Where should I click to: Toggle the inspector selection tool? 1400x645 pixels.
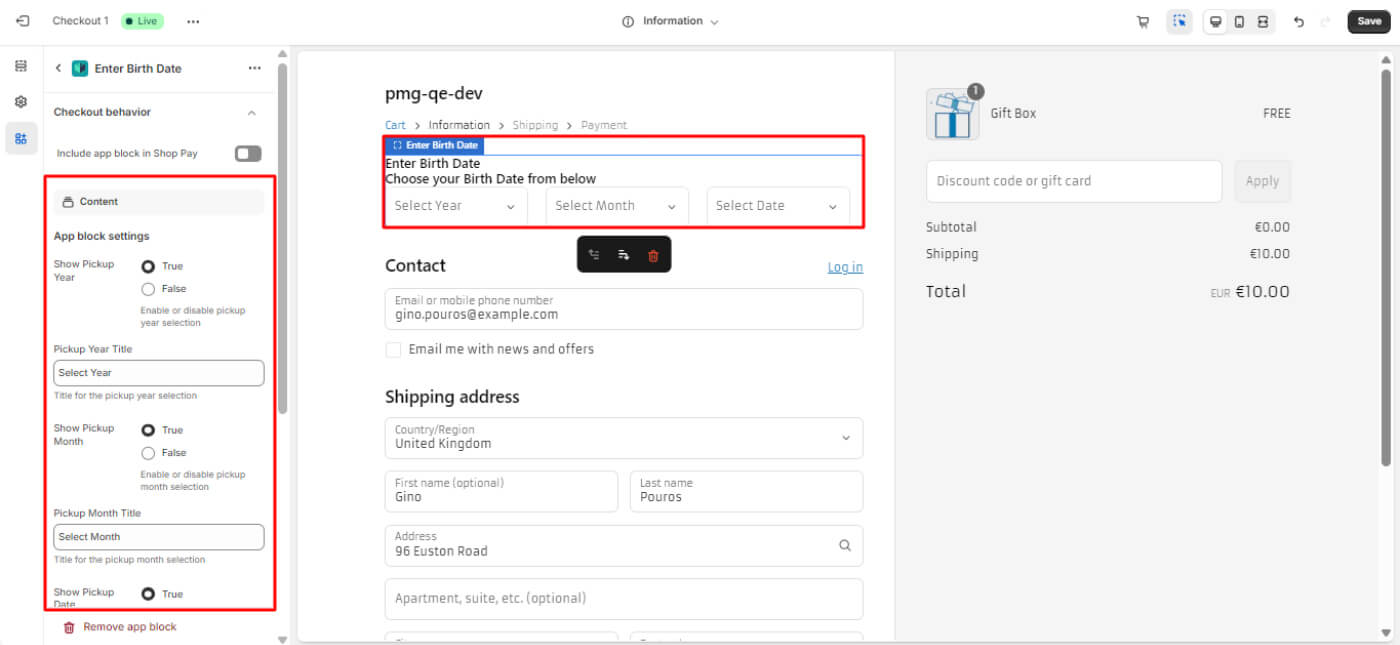[1179, 22]
